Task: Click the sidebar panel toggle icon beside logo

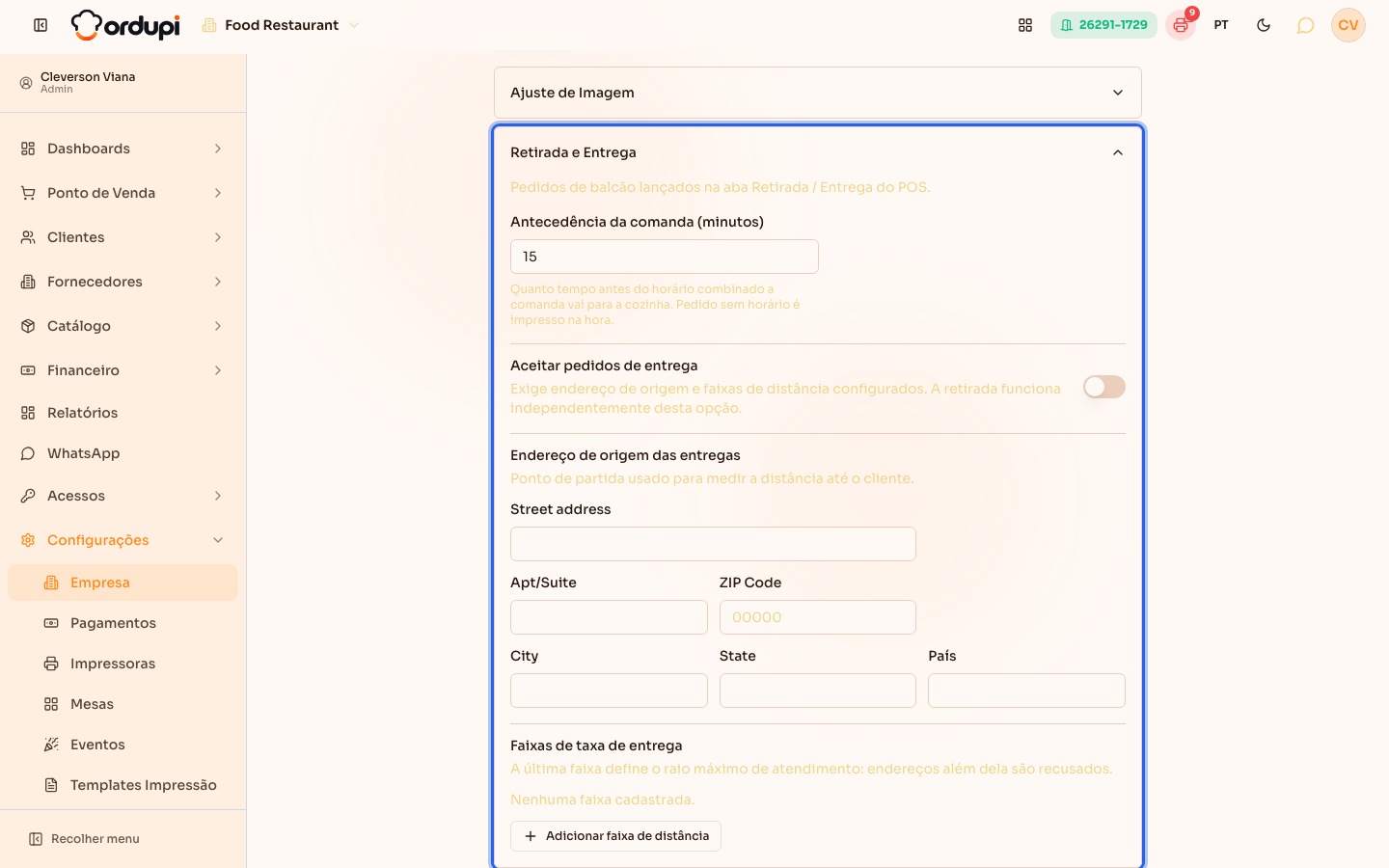Action: click(41, 25)
